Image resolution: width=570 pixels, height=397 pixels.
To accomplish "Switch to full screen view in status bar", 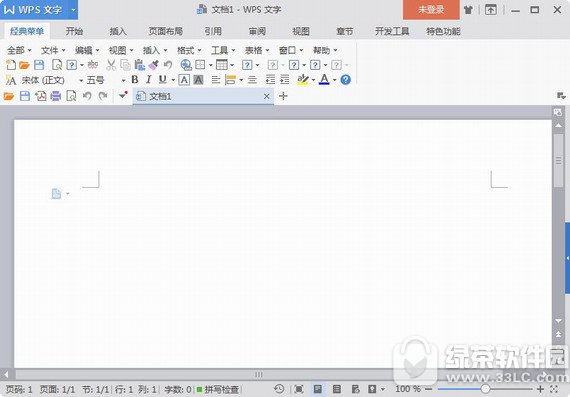I will coord(298,389).
